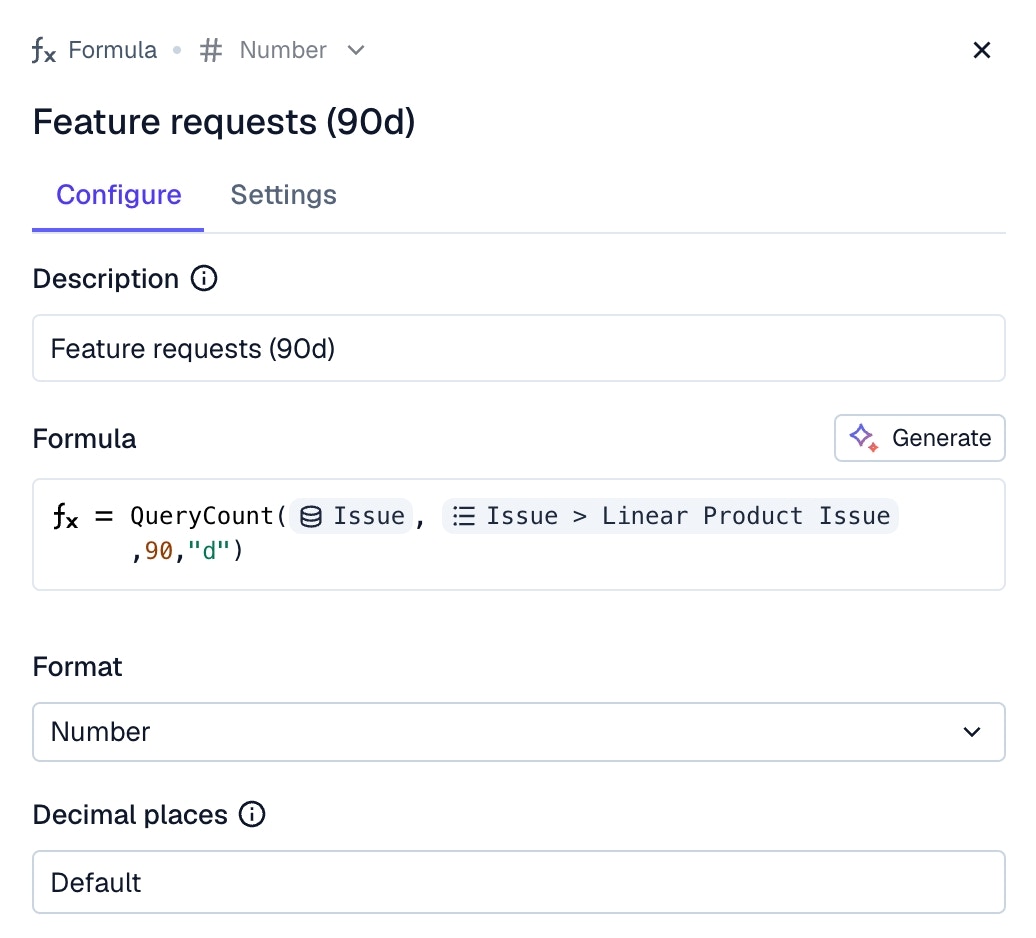The height and width of the screenshot is (938, 1036).
Task: Click the Format dropdown chevron arrow
Action: [x=971, y=732]
